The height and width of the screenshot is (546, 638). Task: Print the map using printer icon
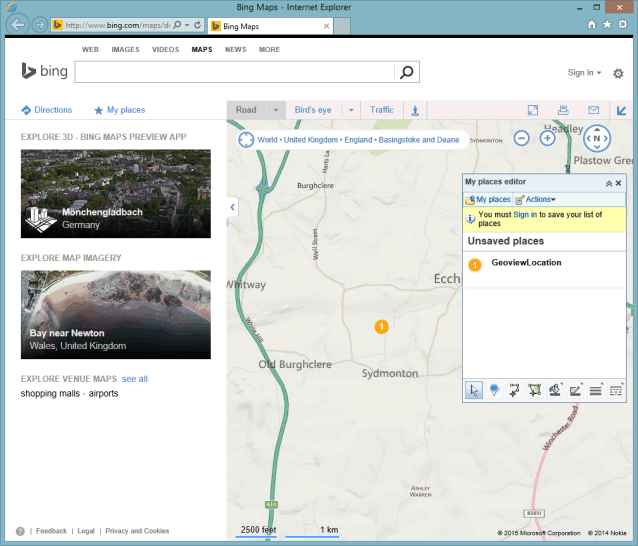click(x=563, y=110)
